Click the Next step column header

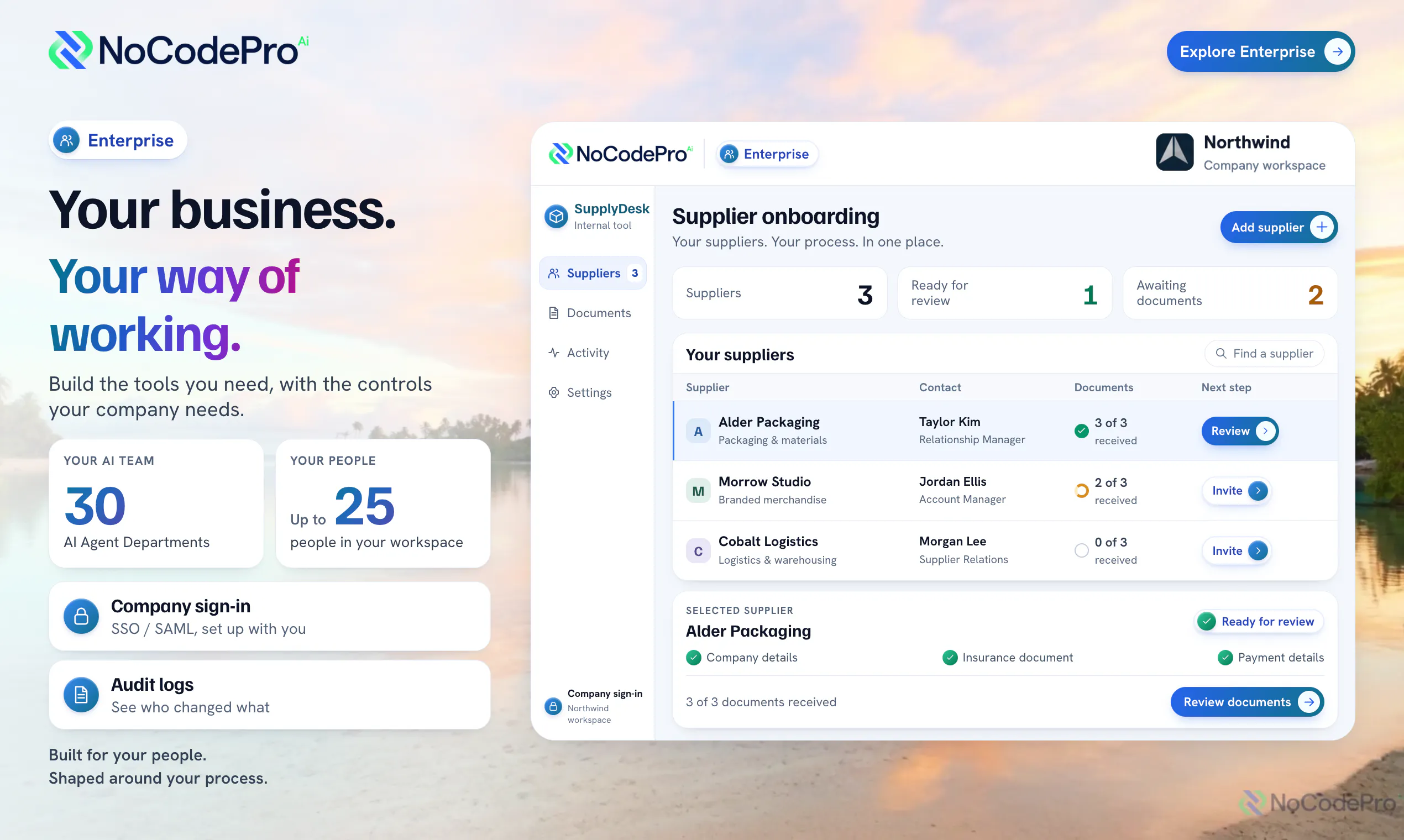click(1226, 387)
